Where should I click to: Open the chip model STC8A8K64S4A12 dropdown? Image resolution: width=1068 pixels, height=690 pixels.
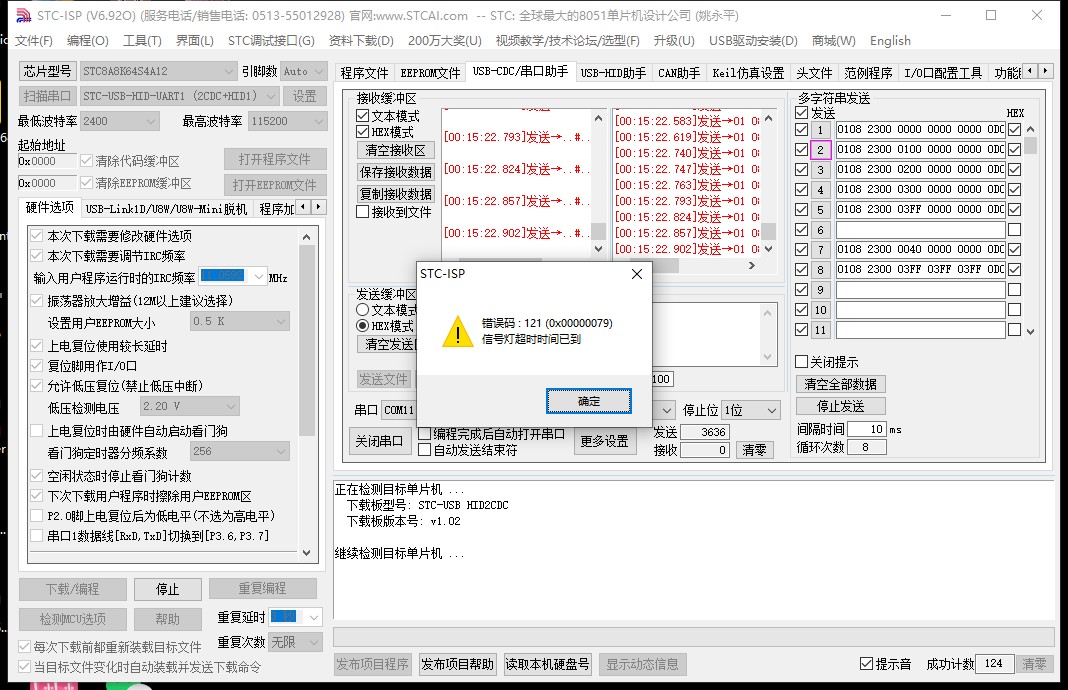228,71
